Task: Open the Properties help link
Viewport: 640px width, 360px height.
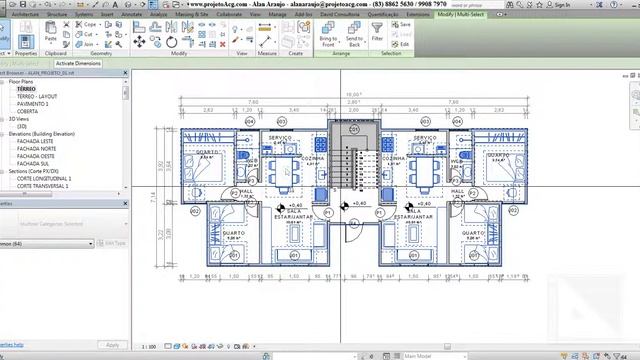Action: (11, 345)
